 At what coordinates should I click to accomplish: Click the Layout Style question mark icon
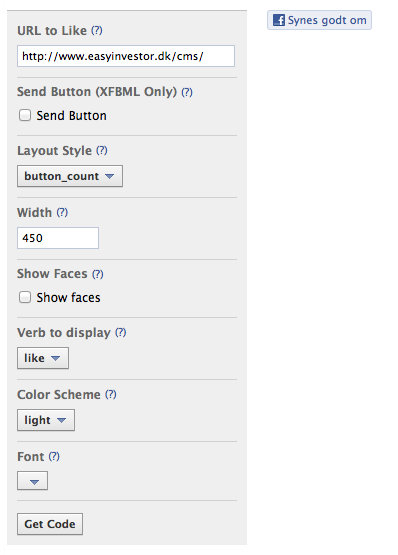coord(102,150)
